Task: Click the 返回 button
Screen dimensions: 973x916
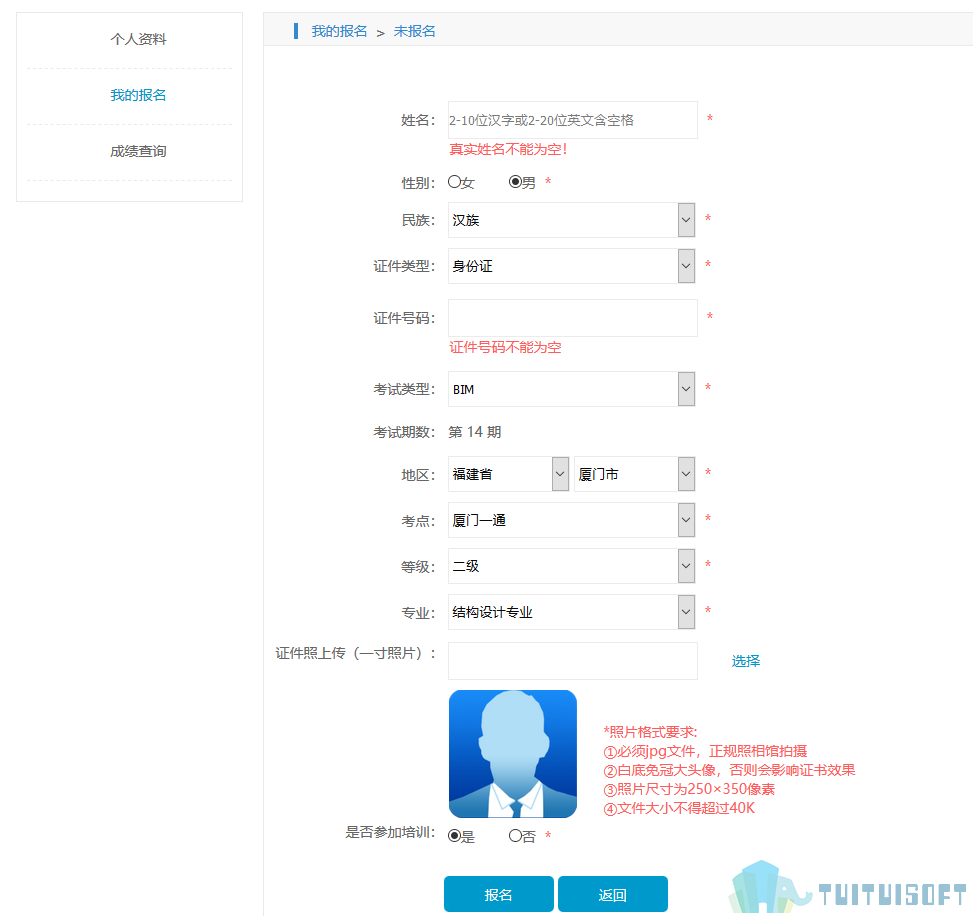Action: pyautogui.click(x=612, y=894)
